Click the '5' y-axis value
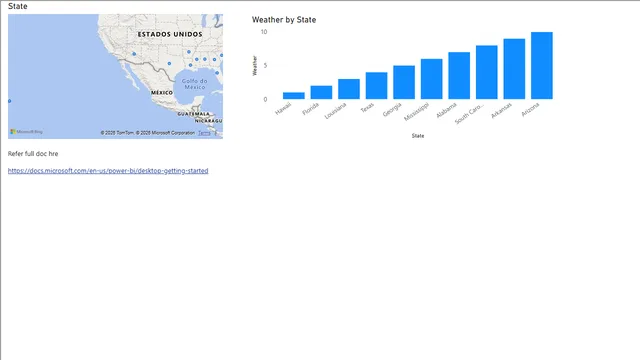 (x=265, y=65)
